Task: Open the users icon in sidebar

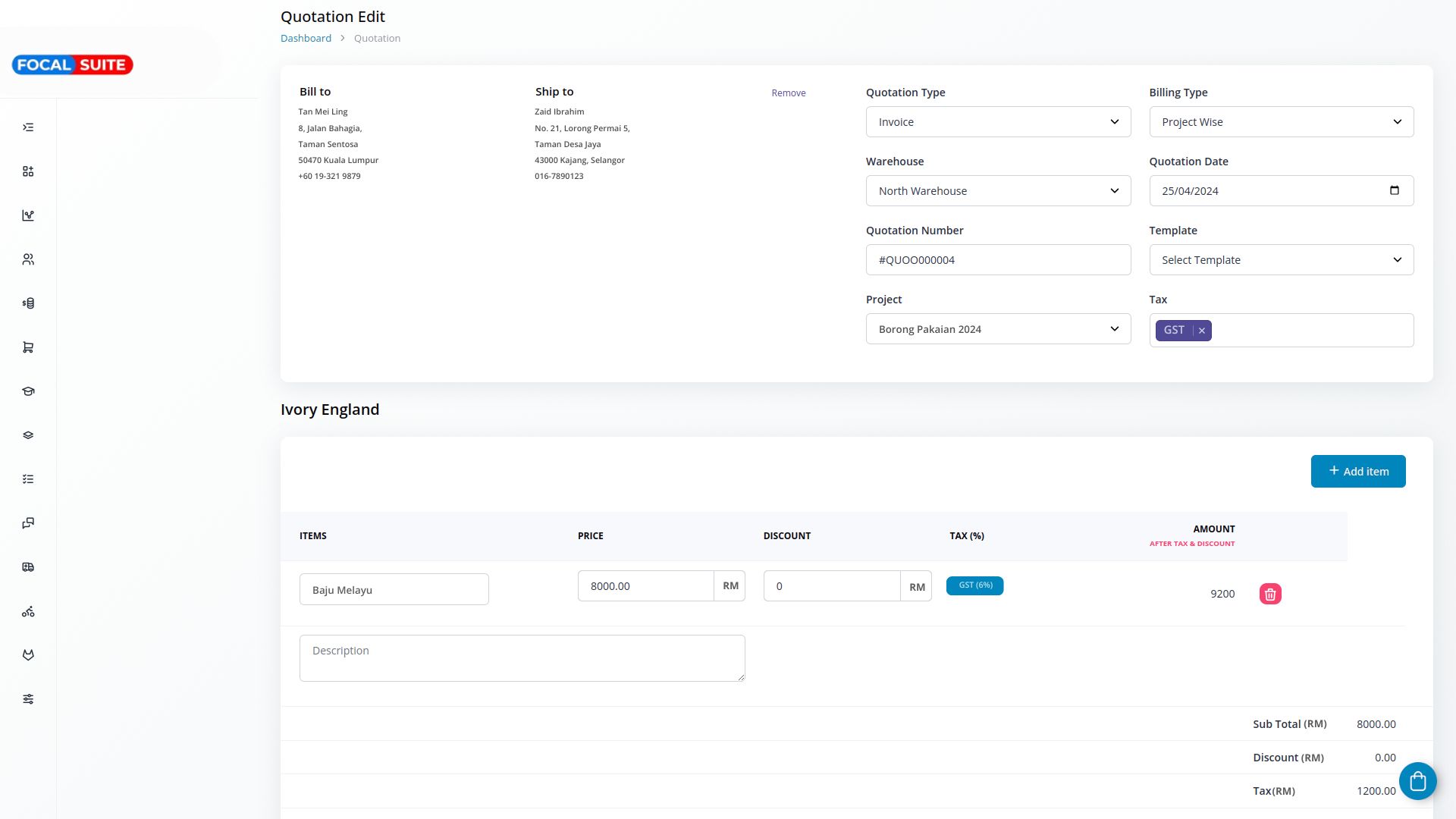Action: click(28, 259)
